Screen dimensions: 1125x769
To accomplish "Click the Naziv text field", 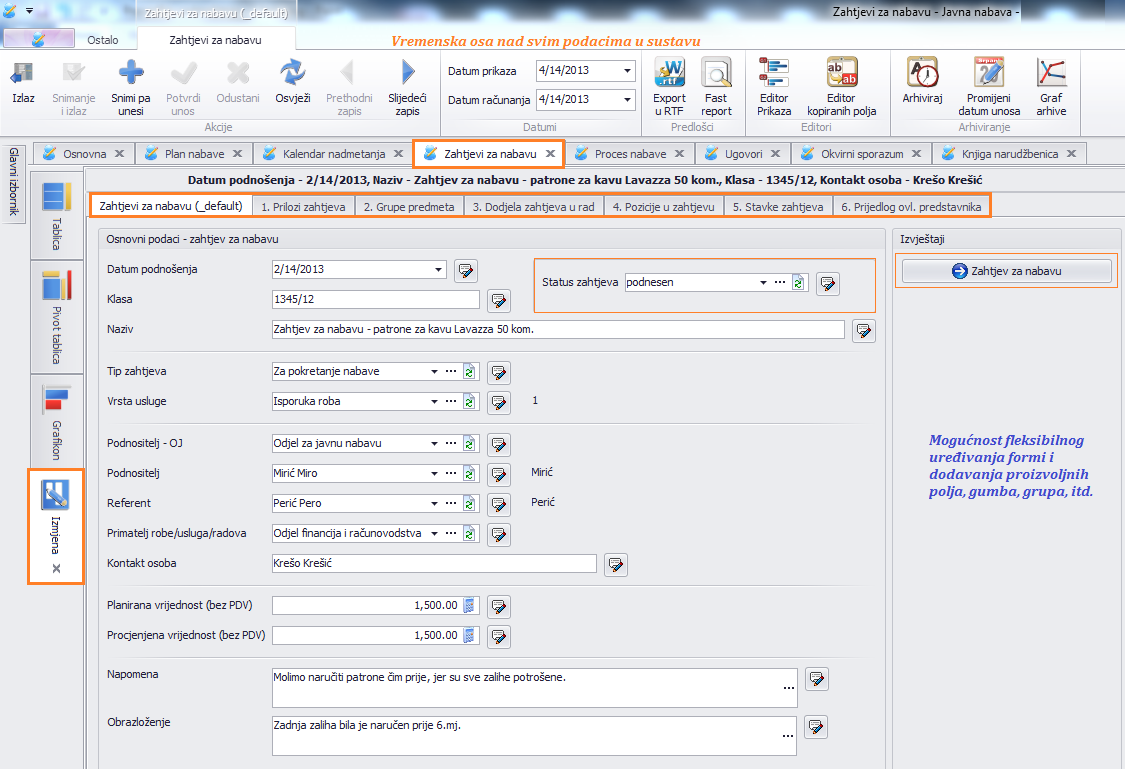I will pos(558,329).
